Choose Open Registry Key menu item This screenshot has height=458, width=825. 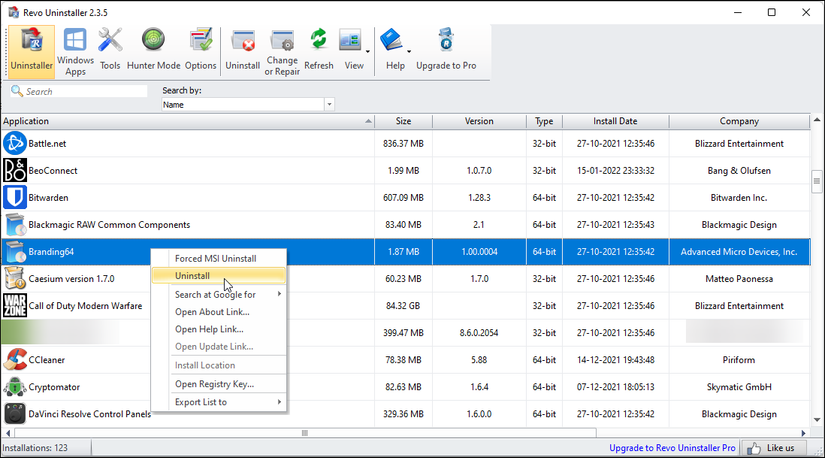pos(215,384)
